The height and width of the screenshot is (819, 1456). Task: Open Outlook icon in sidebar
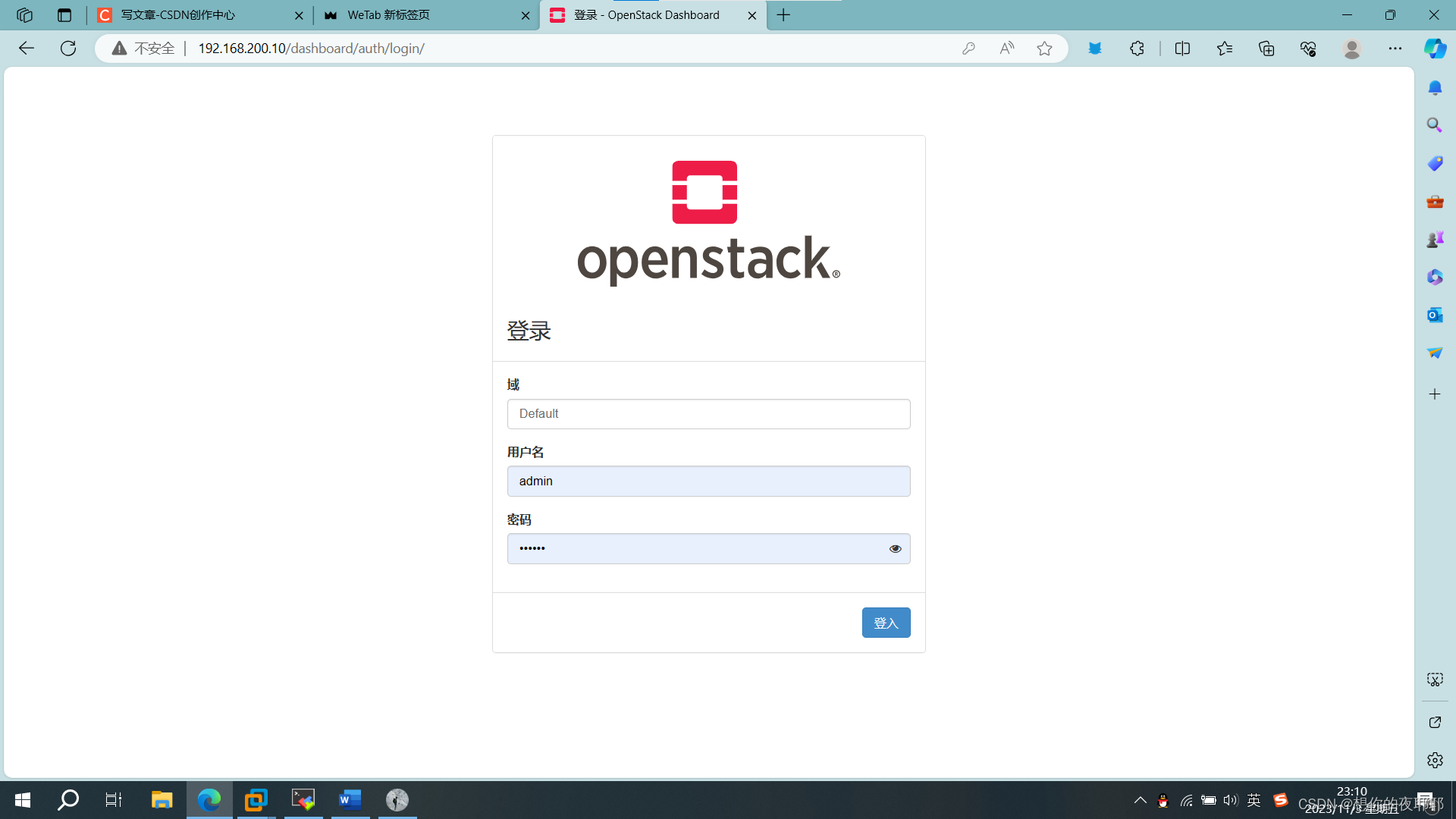[1435, 315]
